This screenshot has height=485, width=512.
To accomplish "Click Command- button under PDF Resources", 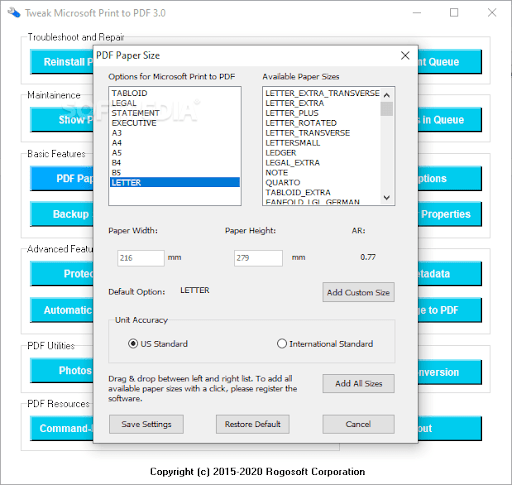I will click(62, 428).
